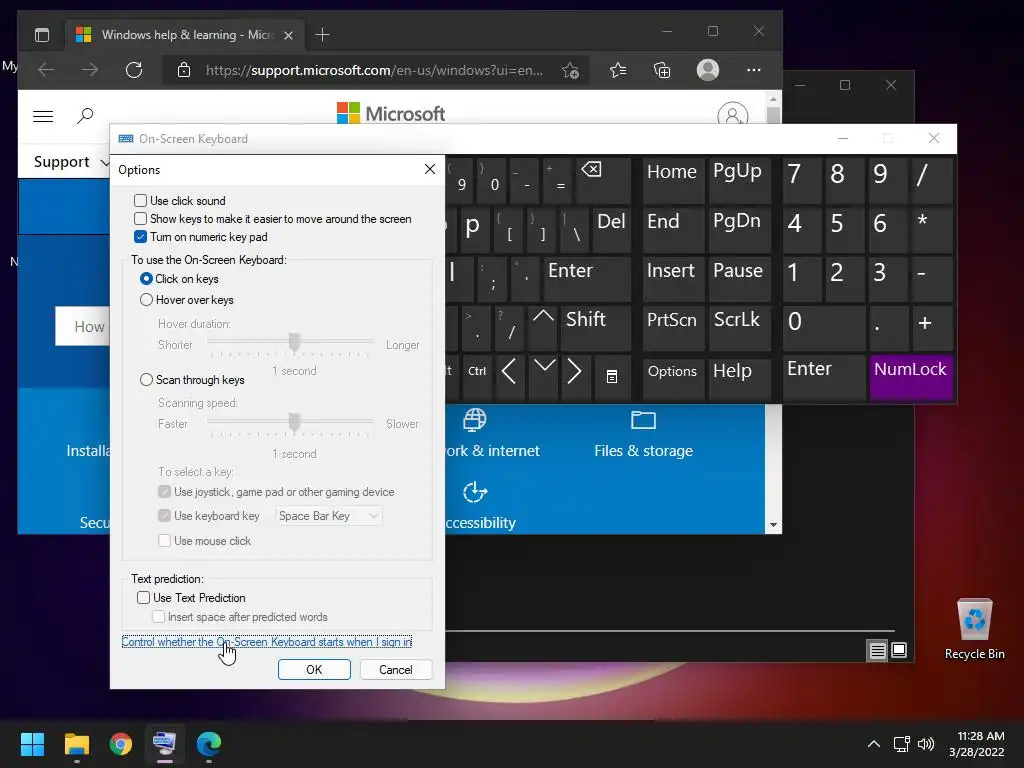Expand the Support dropdown on Microsoft page
This screenshot has width=1024, height=768.
pos(71,162)
